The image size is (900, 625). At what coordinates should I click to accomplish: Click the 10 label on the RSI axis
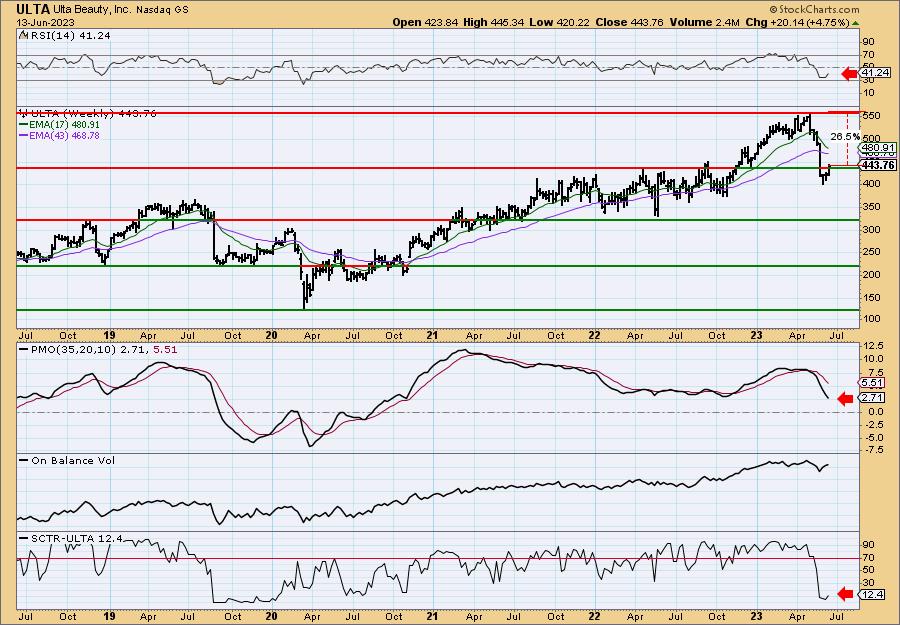pos(869,92)
